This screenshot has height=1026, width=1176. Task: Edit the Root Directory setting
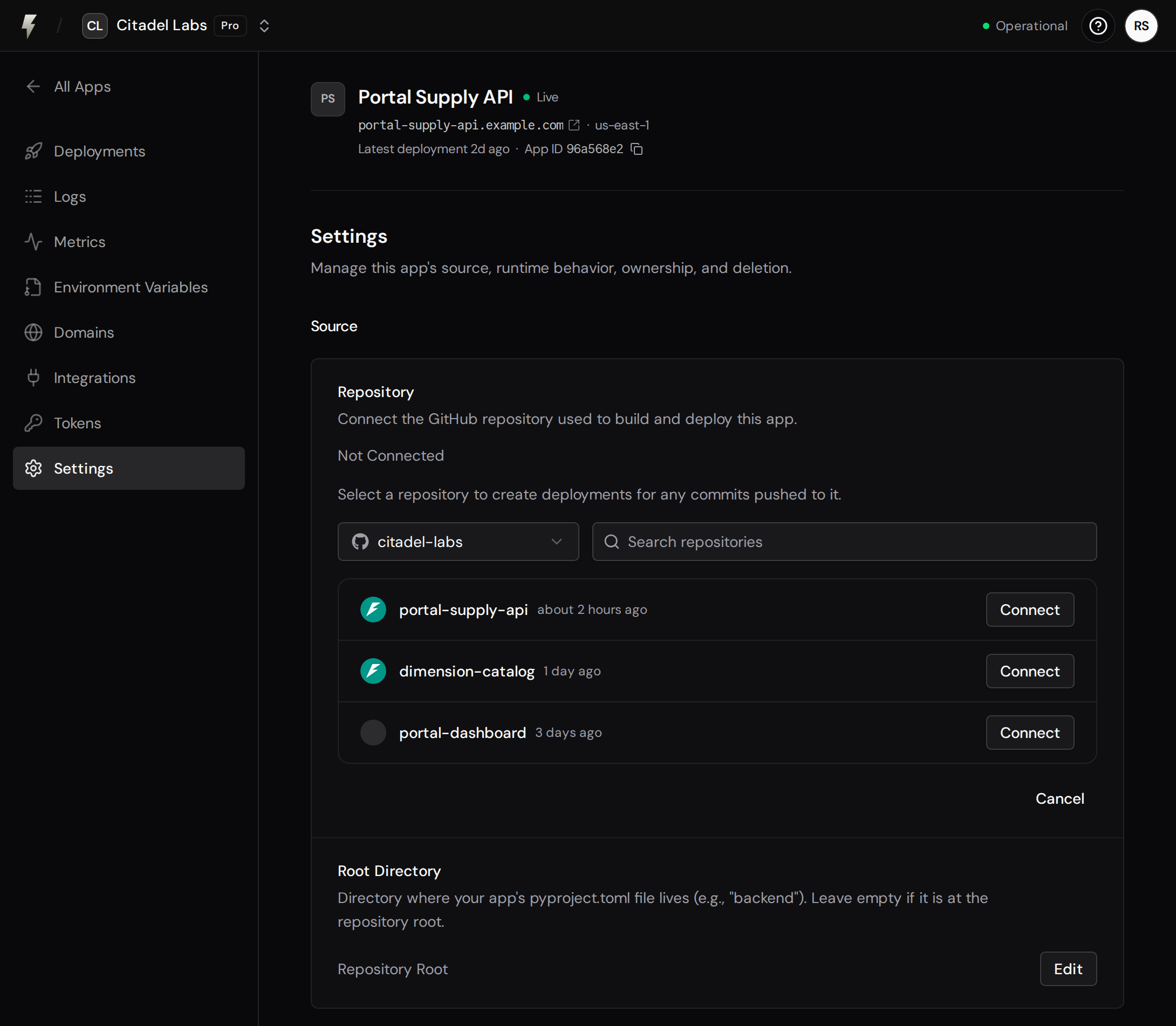(x=1068, y=969)
